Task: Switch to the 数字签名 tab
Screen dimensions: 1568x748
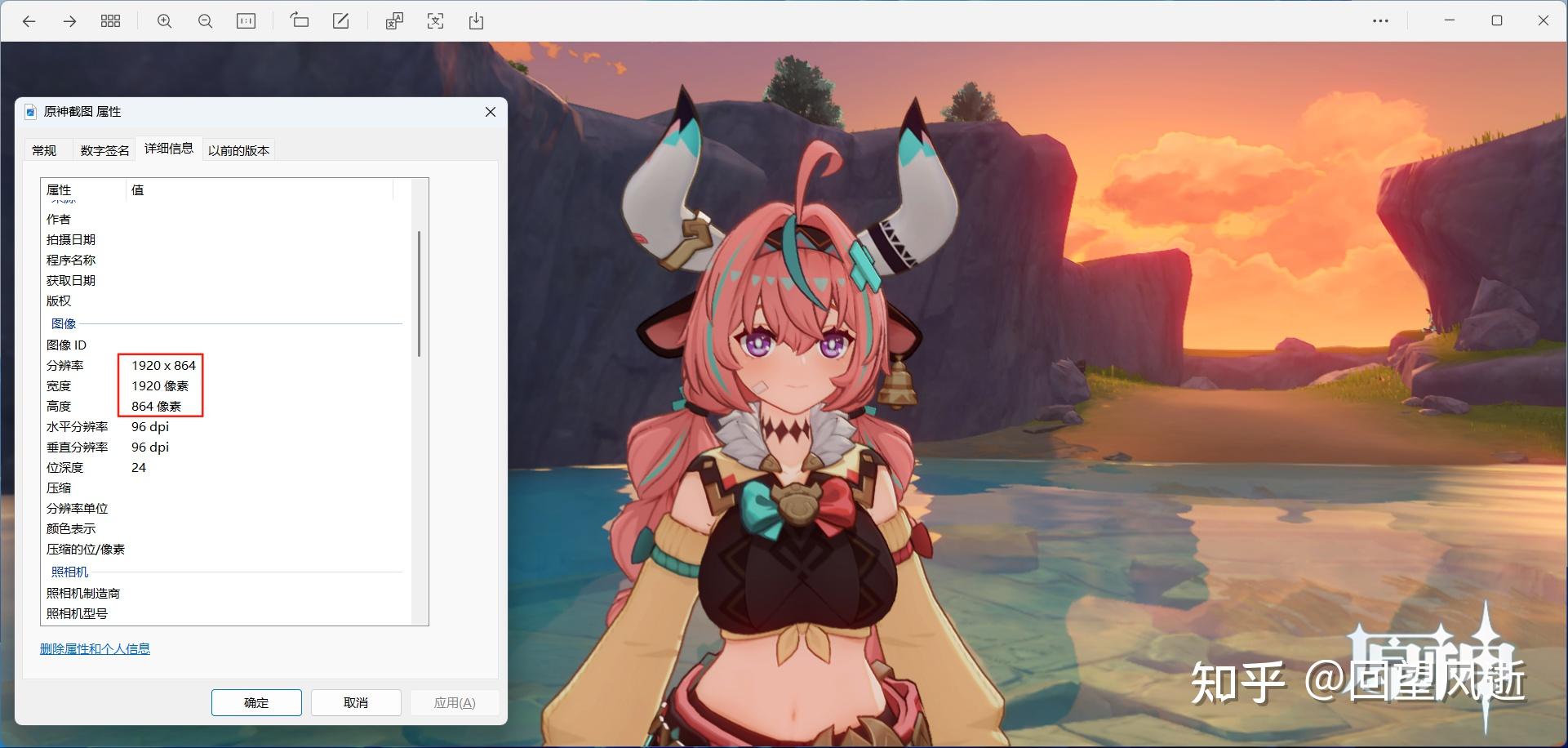Action: pyautogui.click(x=104, y=150)
